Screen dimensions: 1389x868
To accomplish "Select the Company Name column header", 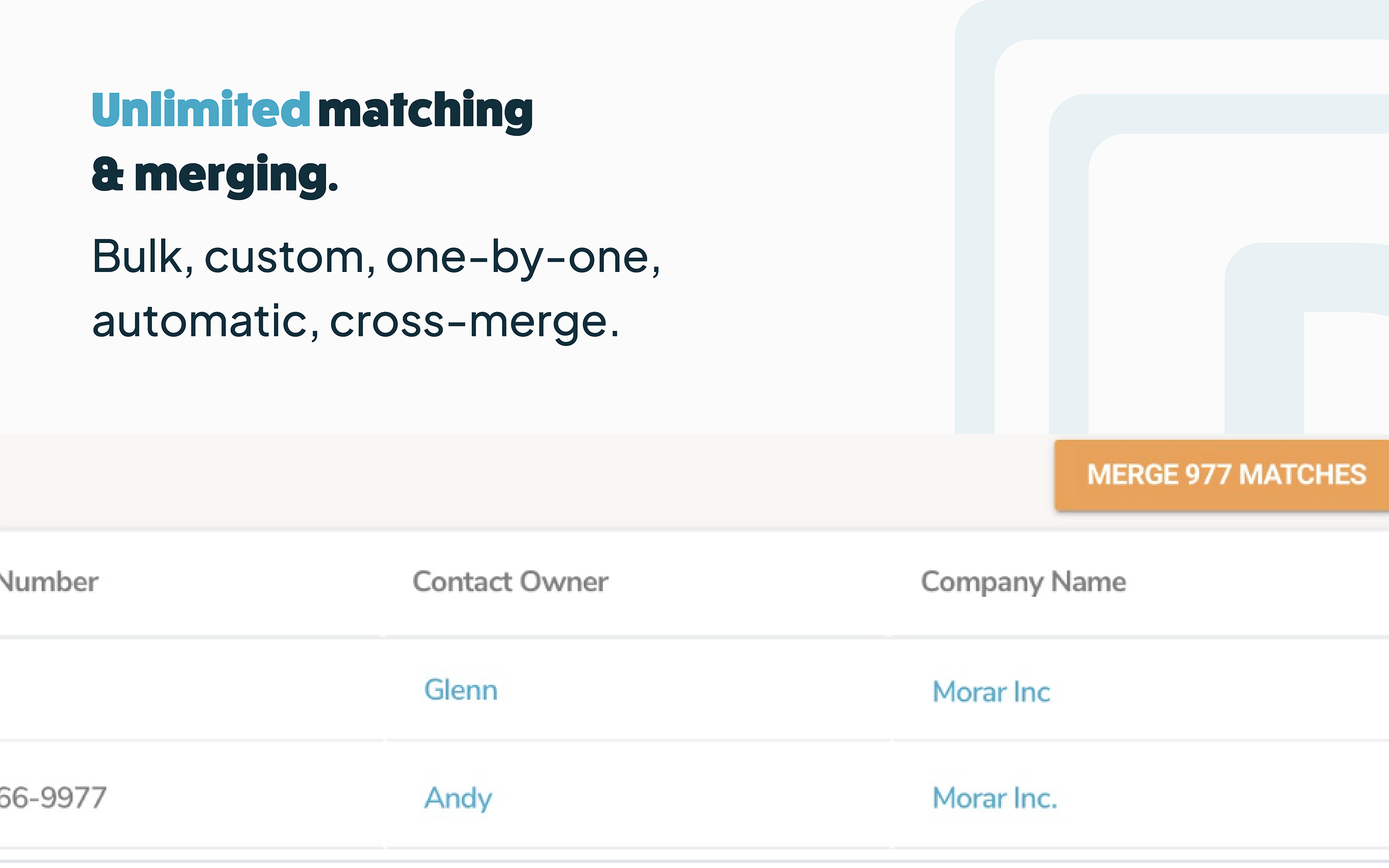I will tap(1023, 582).
